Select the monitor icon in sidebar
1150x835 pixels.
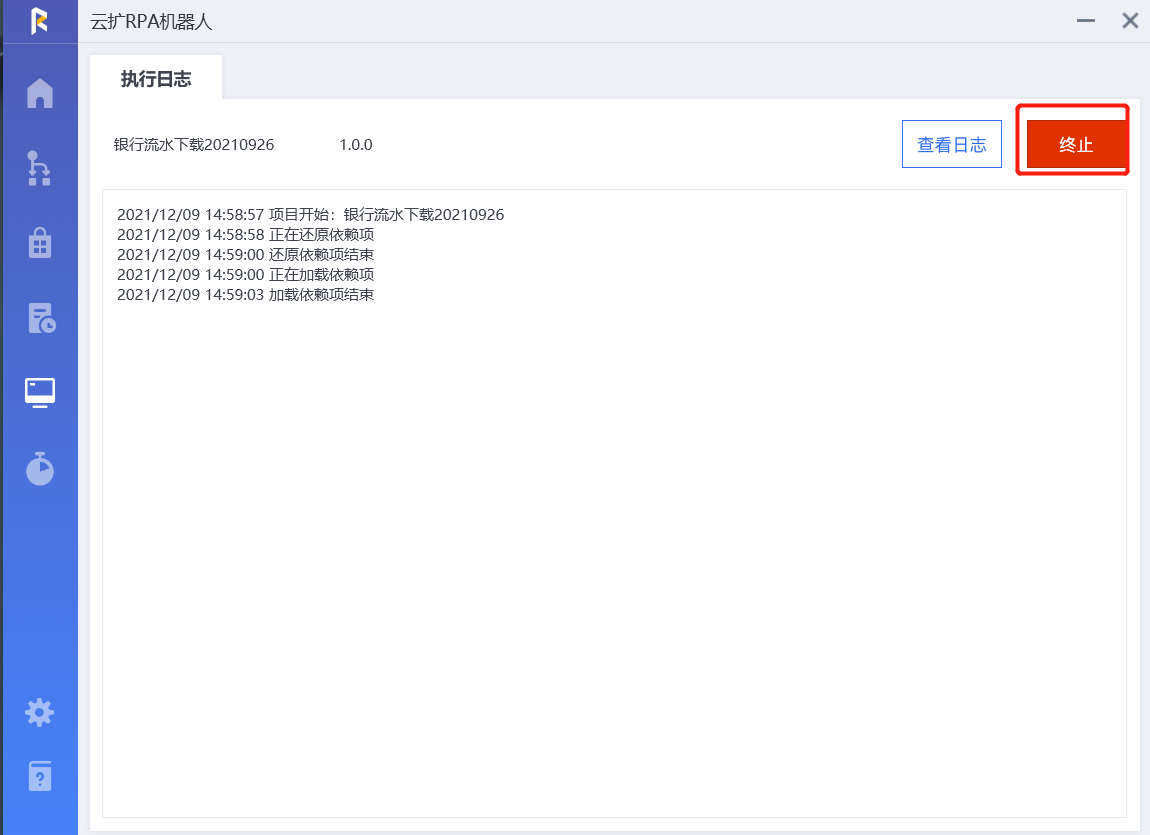[40, 392]
